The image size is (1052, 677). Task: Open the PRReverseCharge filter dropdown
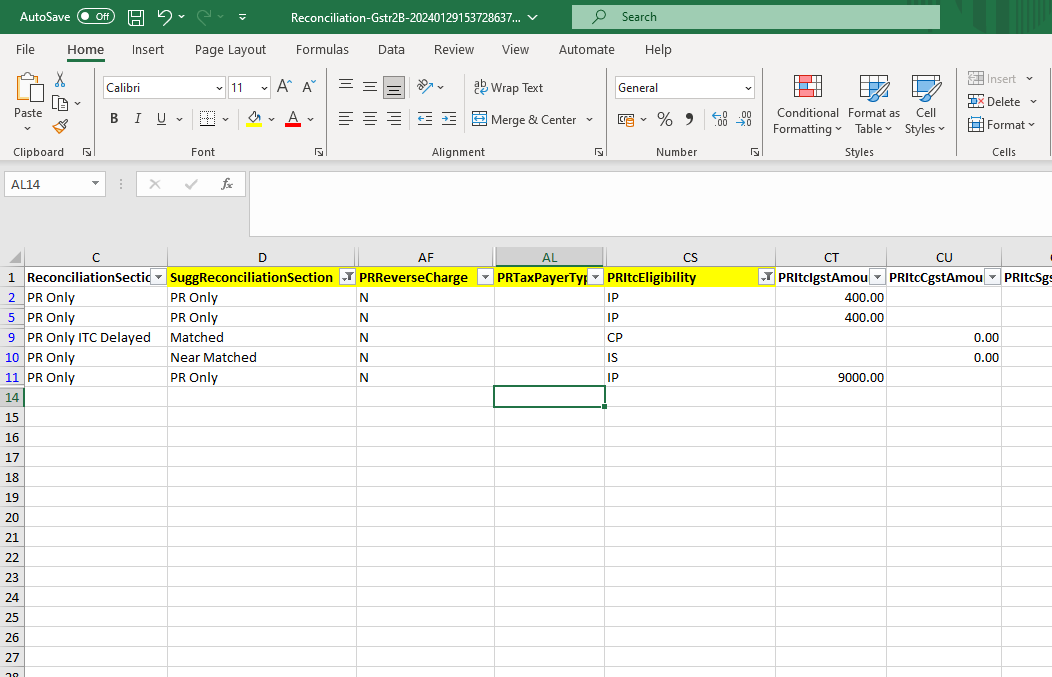coord(485,277)
